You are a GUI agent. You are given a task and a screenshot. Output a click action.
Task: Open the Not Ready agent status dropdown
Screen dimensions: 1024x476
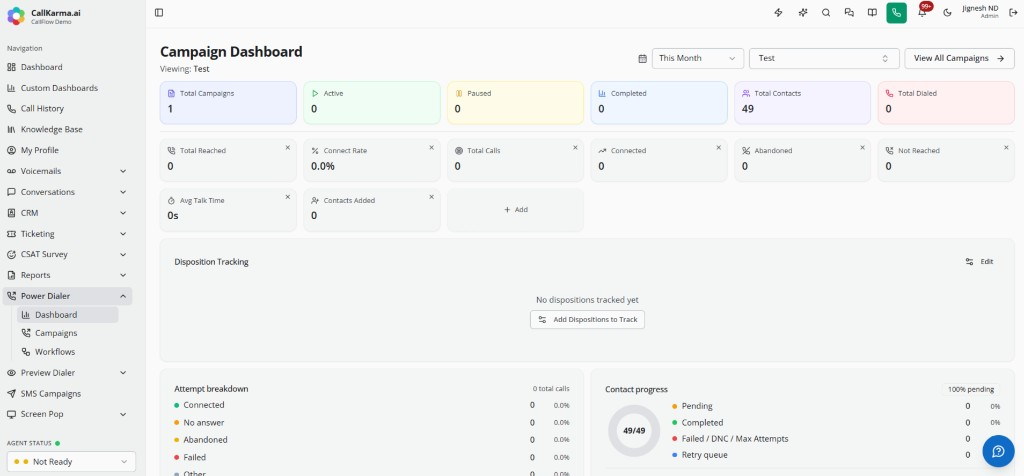(71, 462)
